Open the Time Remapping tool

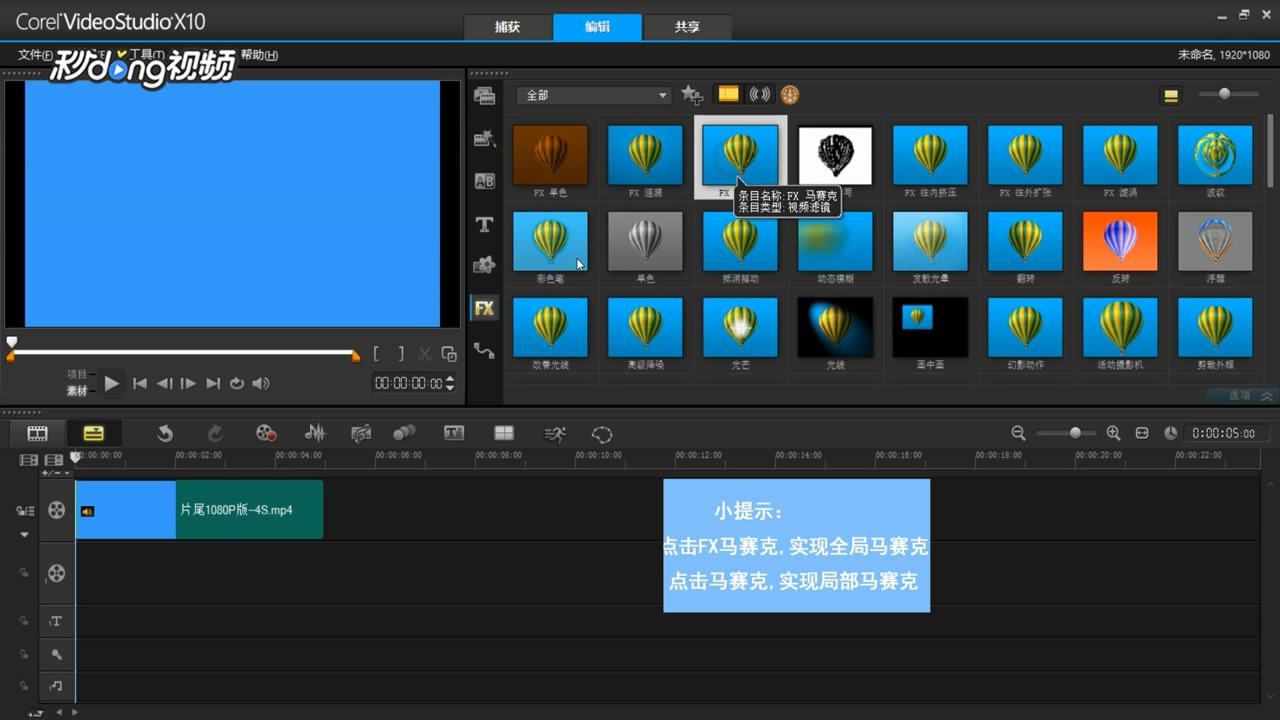tap(554, 433)
